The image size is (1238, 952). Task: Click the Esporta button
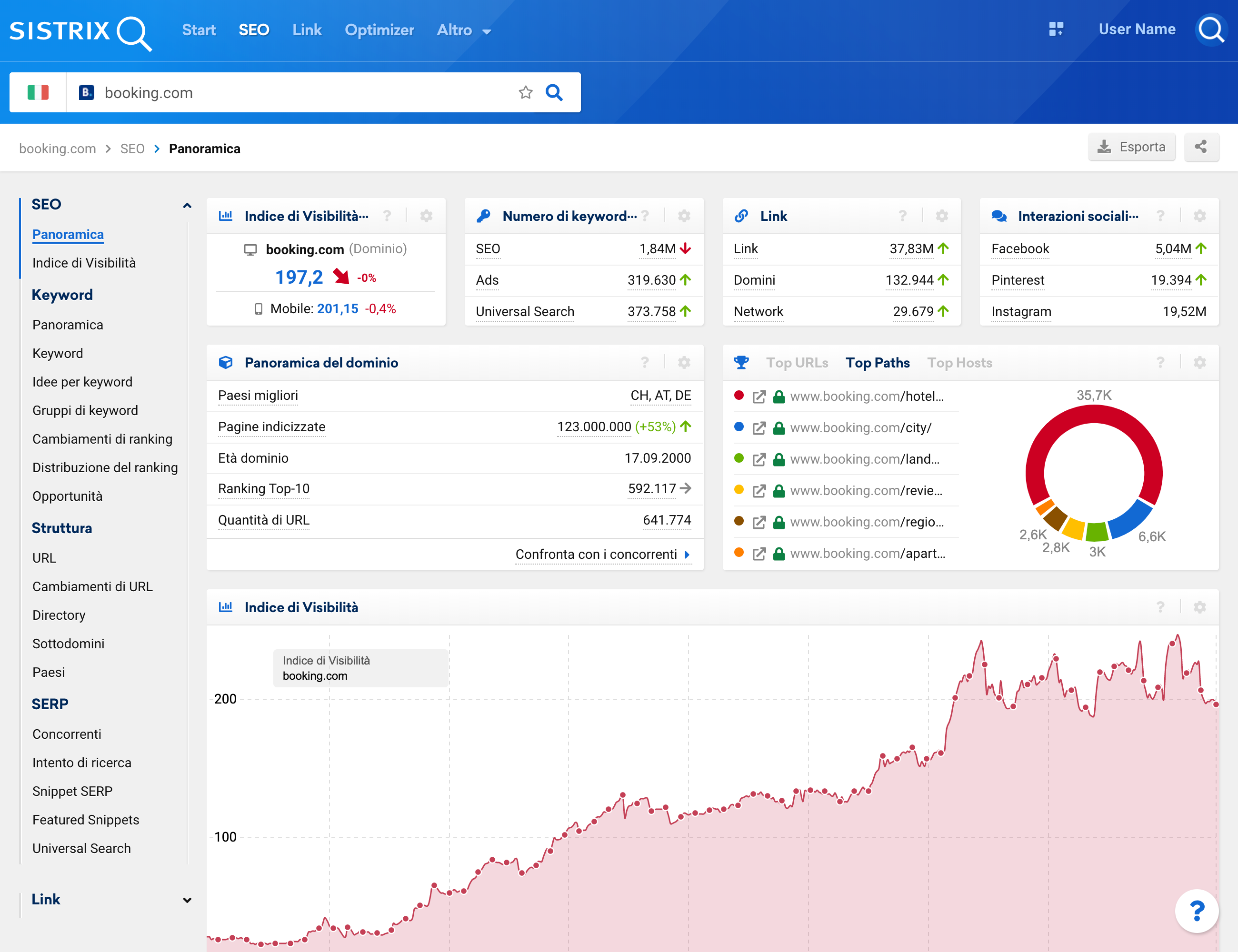point(1131,148)
